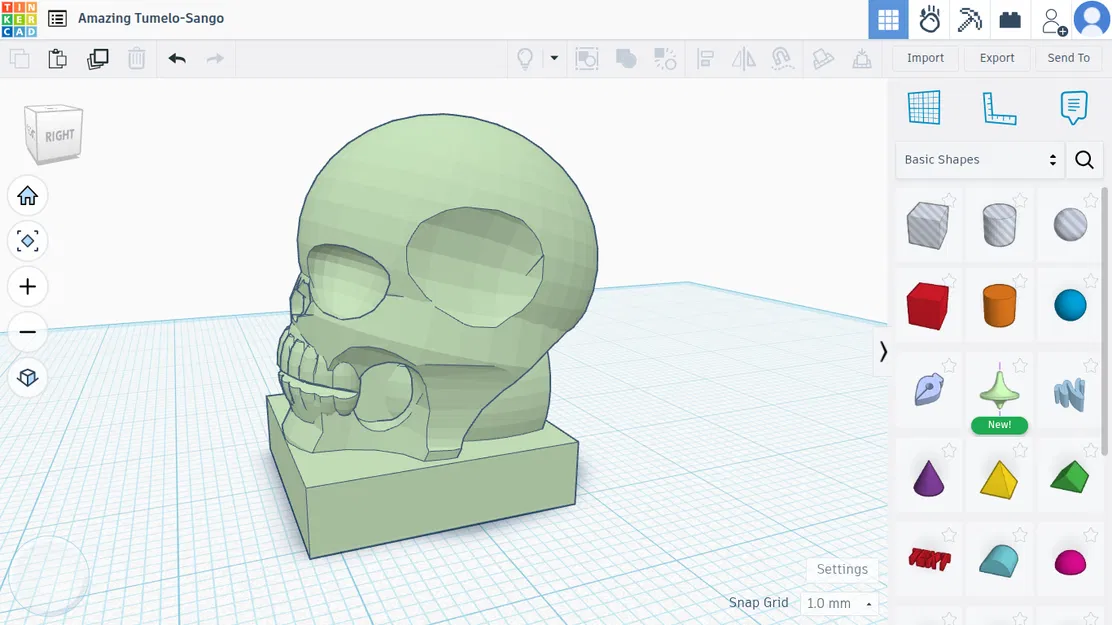This screenshot has width=1112, height=625.
Task: Select the Align tool in the toolbar
Action: click(x=706, y=59)
